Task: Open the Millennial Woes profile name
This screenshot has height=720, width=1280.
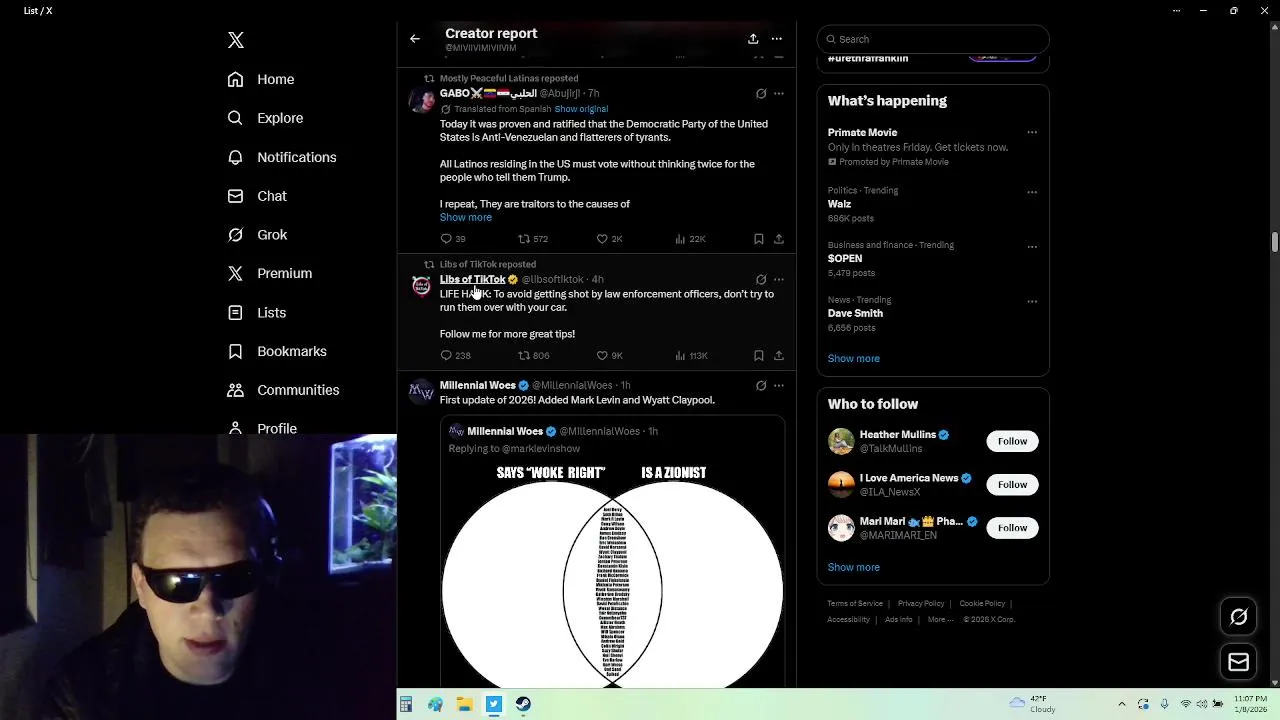Action: tap(478, 386)
